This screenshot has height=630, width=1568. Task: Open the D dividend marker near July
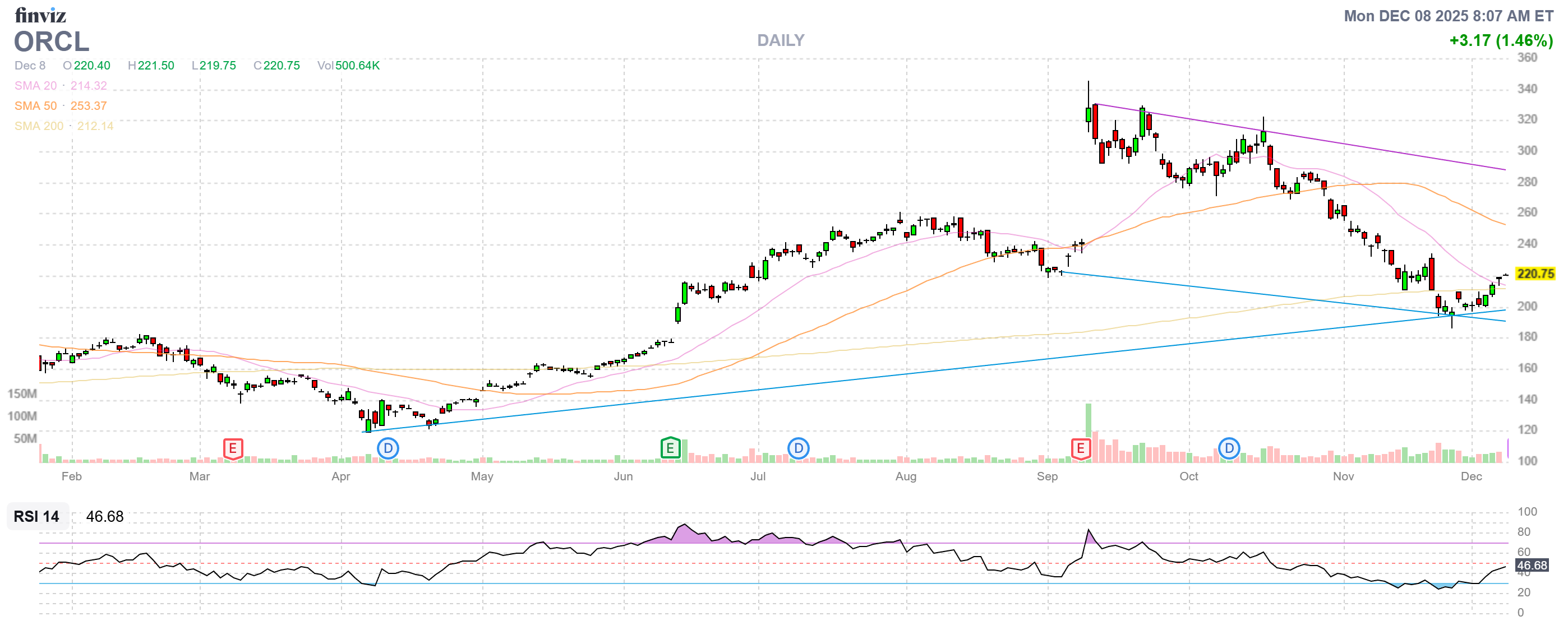[798, 448]
